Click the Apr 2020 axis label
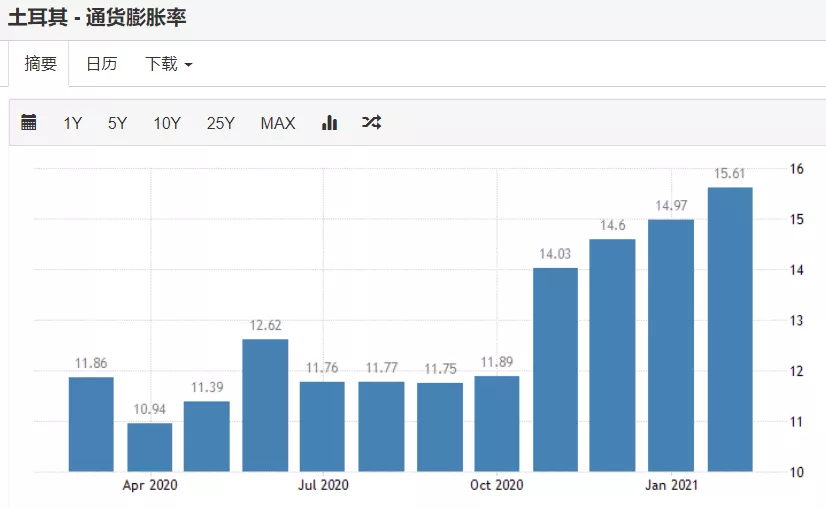This screenshot has width=826, height=509. pos(150,485)
